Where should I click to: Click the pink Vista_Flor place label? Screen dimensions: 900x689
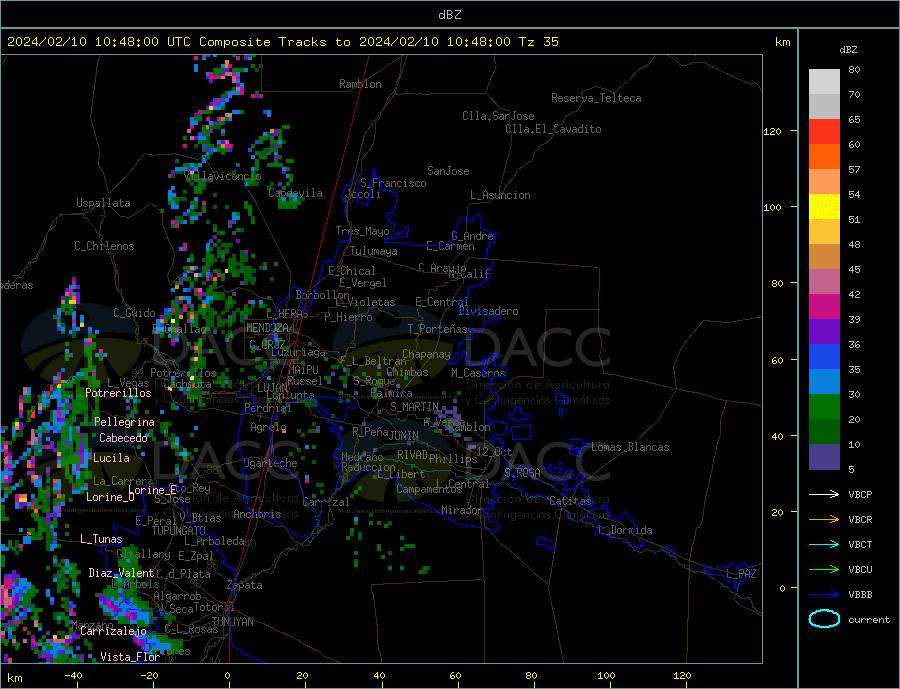coord(130,657)
